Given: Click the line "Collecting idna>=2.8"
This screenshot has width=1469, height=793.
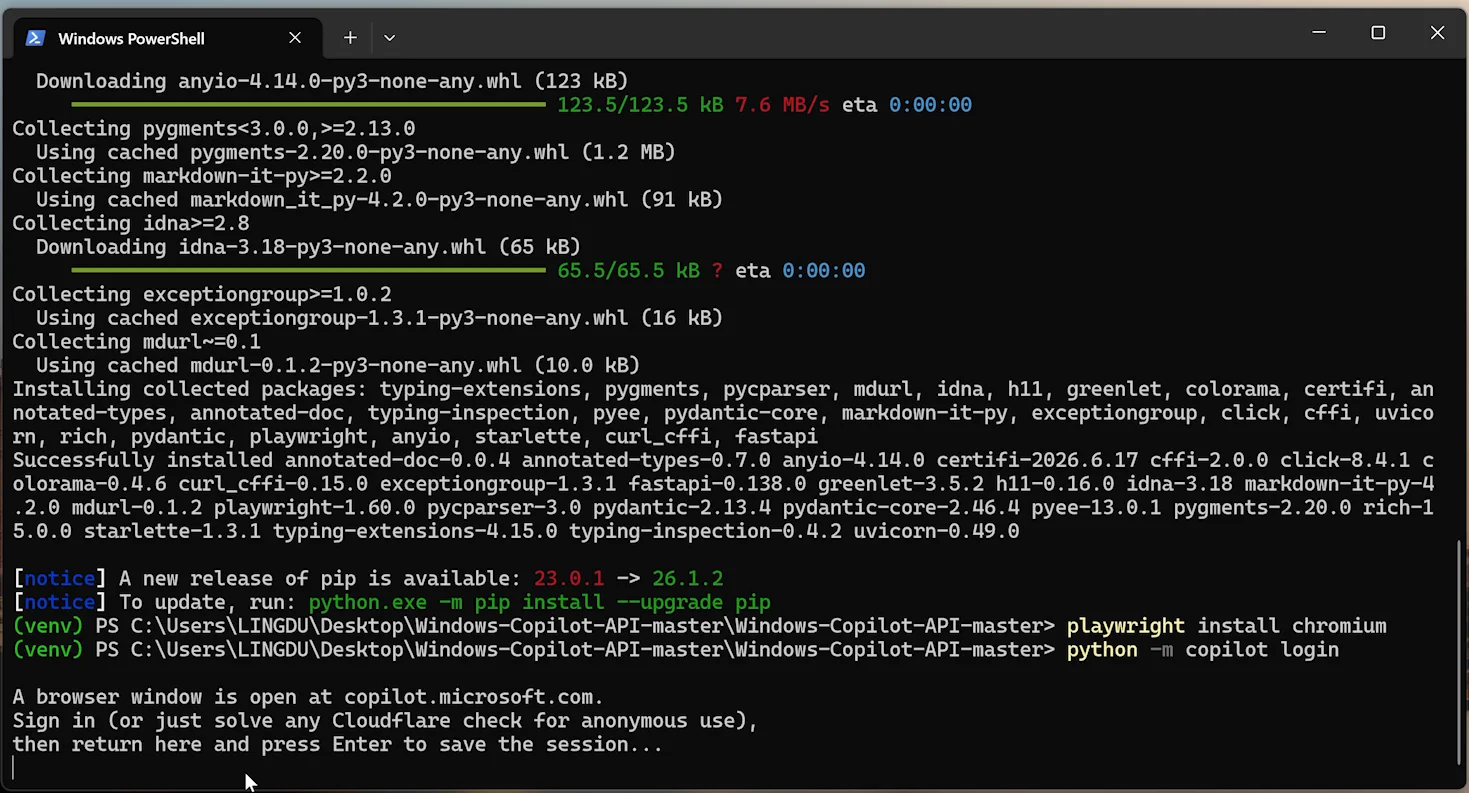Looking at the screenshot, I should pyautogui.click(x=131, y=223).
